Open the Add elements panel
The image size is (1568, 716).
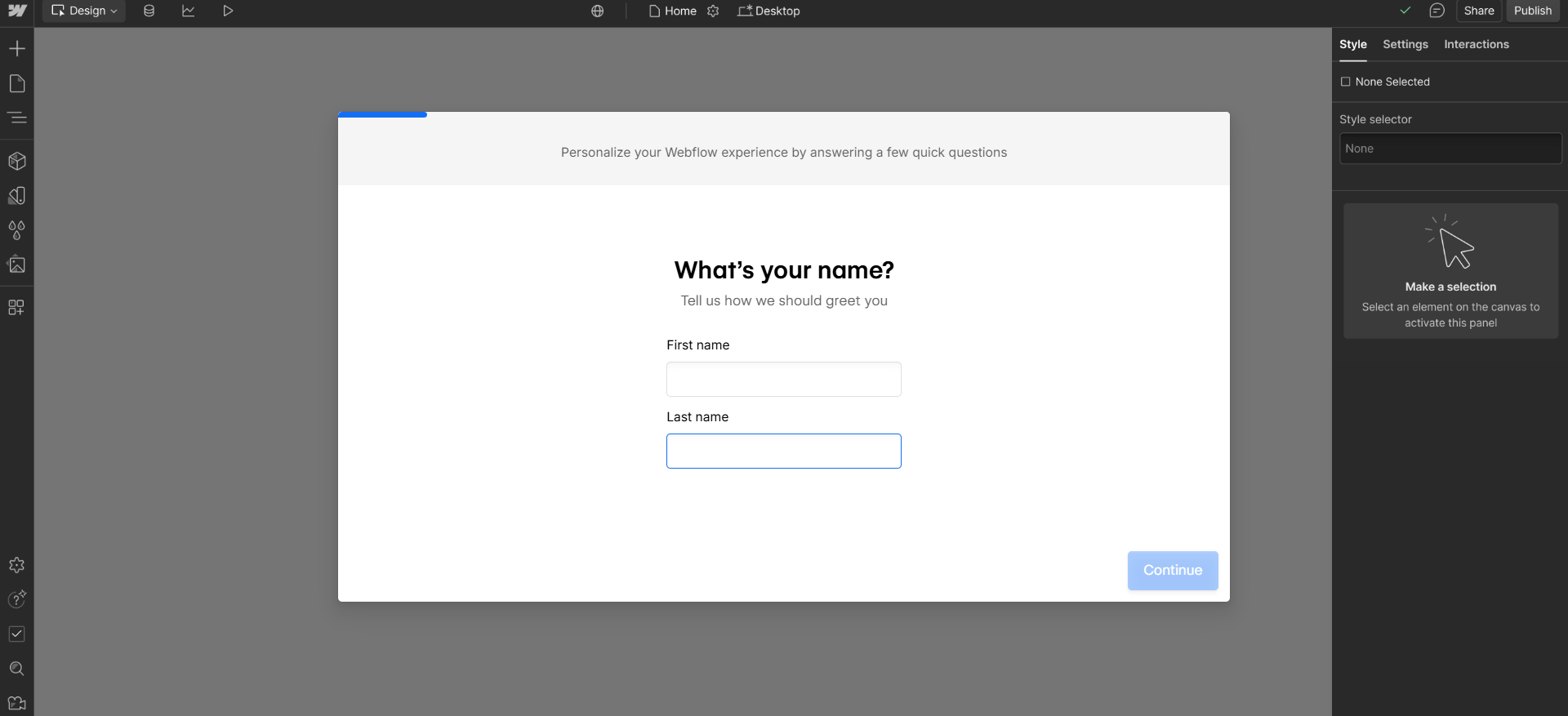(x=17, y=49)
